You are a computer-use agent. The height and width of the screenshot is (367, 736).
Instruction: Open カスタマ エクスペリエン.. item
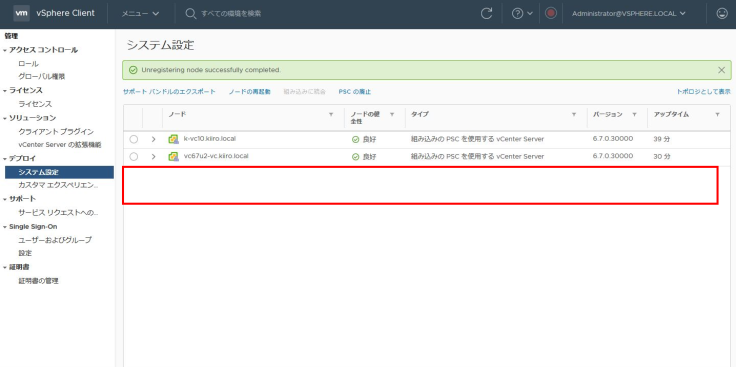click(x=58, y=185)
